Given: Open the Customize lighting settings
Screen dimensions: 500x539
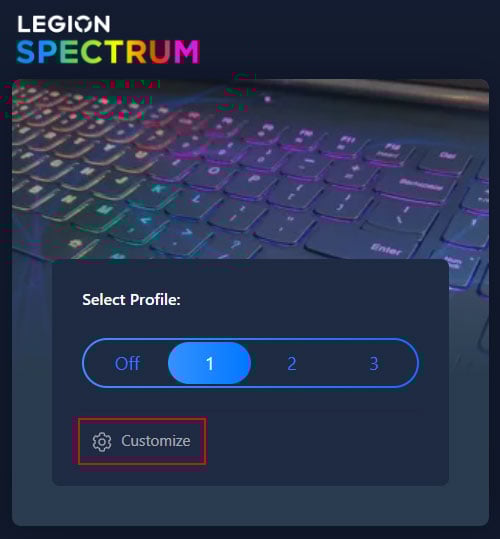Looking at the screenshot, I should [x=142, y=441].
